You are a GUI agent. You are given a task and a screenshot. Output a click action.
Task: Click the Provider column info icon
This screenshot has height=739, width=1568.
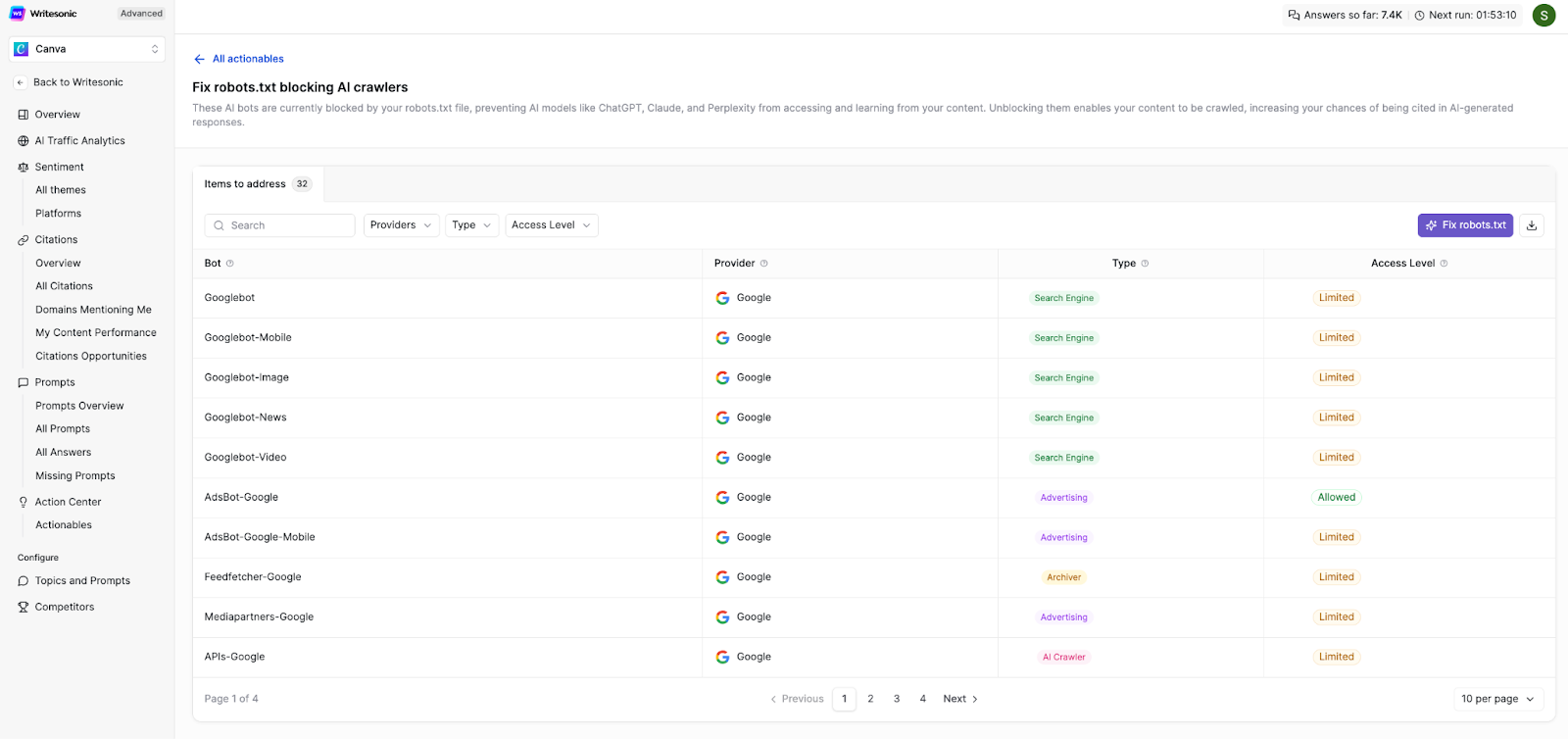point(764,264)
